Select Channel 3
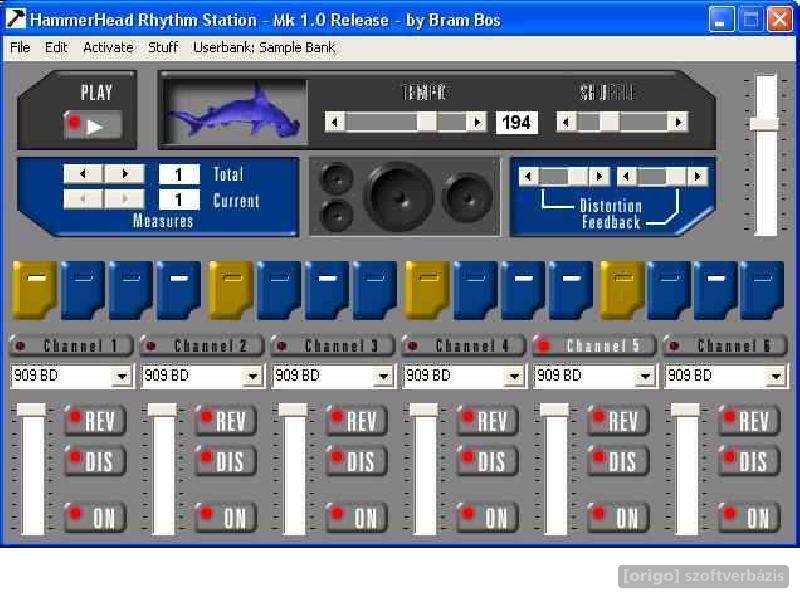Viewport: 800px width, 600px height. (x=333, y=346)
